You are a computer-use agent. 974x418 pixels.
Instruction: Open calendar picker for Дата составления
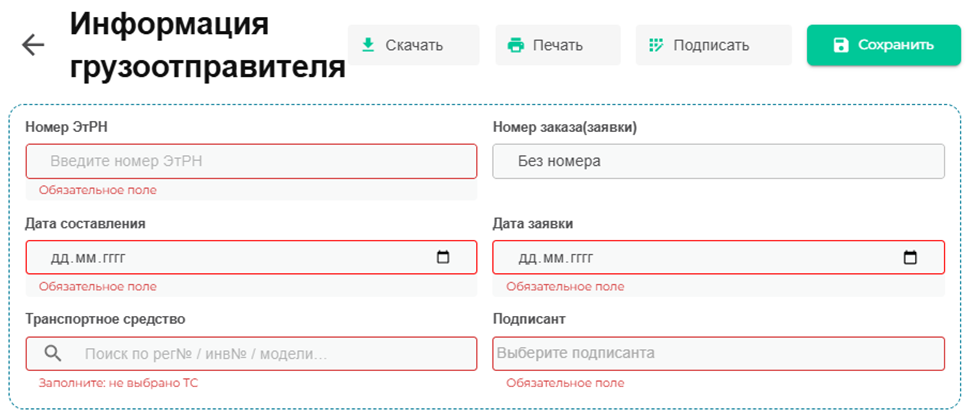[443, 258]
